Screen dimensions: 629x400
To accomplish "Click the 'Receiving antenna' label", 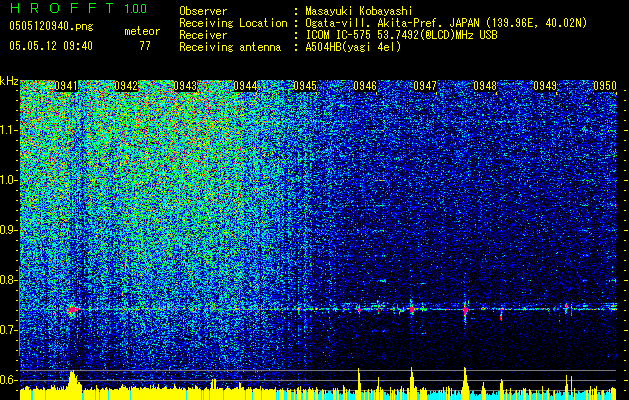I will coord(230,47).
